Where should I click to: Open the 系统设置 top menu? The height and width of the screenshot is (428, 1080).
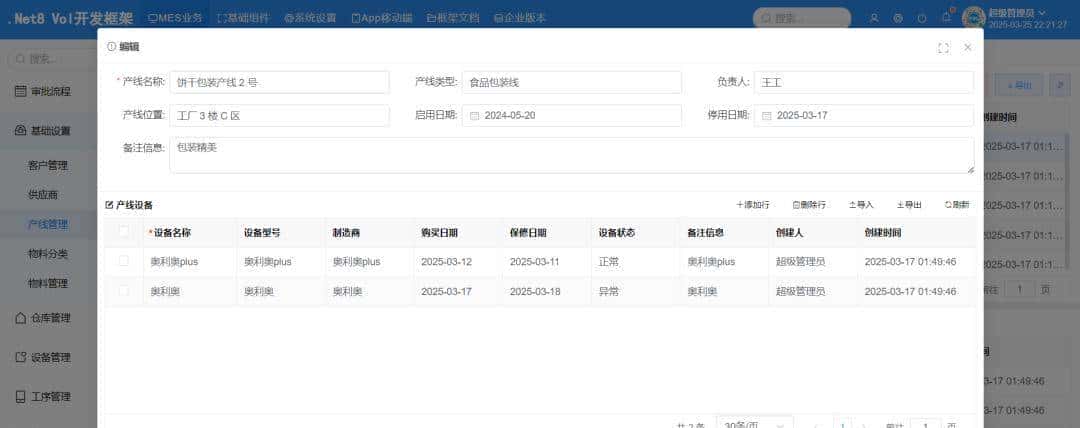click(310, 18)
